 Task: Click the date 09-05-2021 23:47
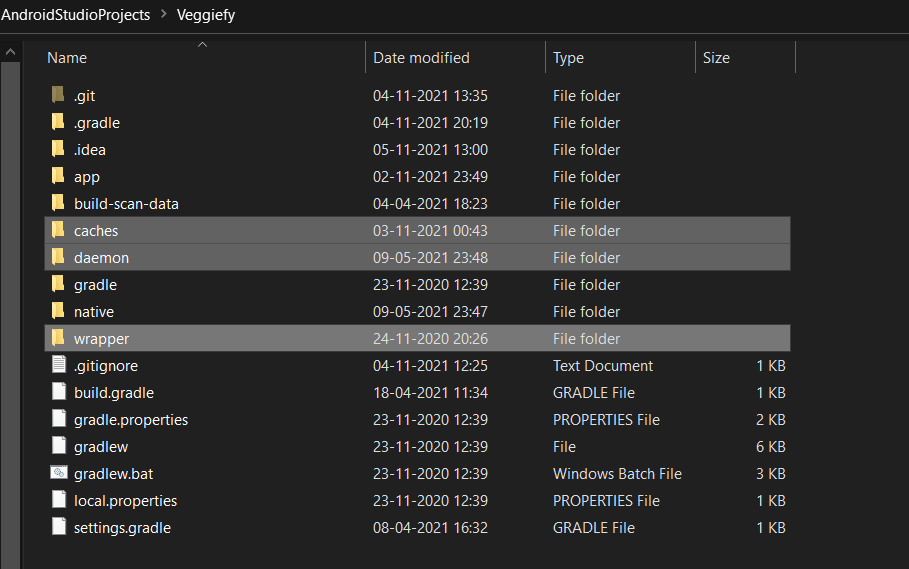point(430,312)
